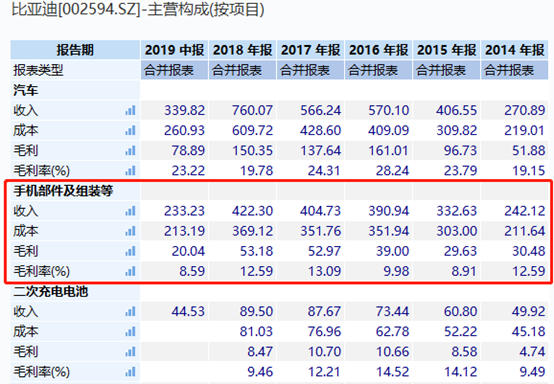
Task: Click phone parts margin value 9.98
Action: 396,272
